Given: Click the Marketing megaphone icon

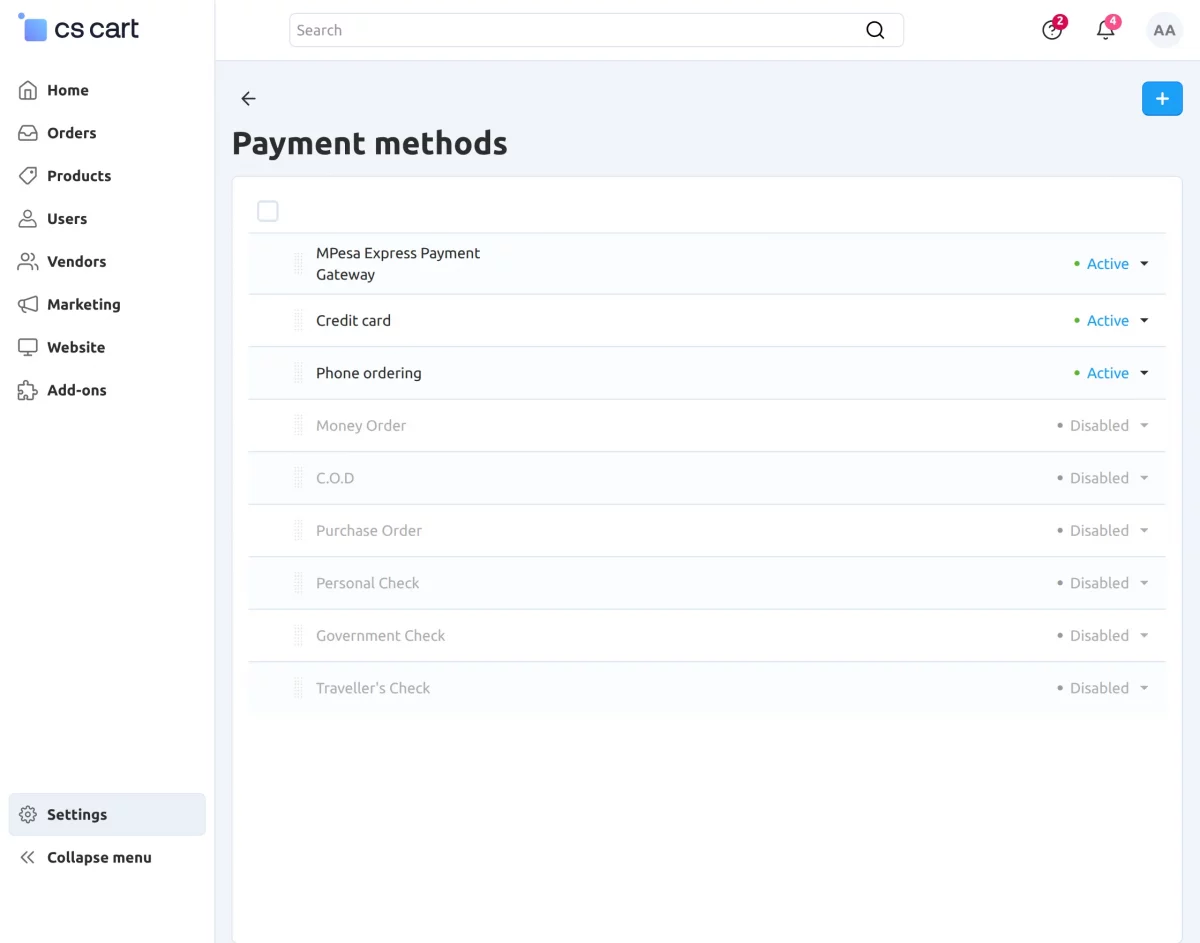Looking at the screenshot, I should point(28,305).
